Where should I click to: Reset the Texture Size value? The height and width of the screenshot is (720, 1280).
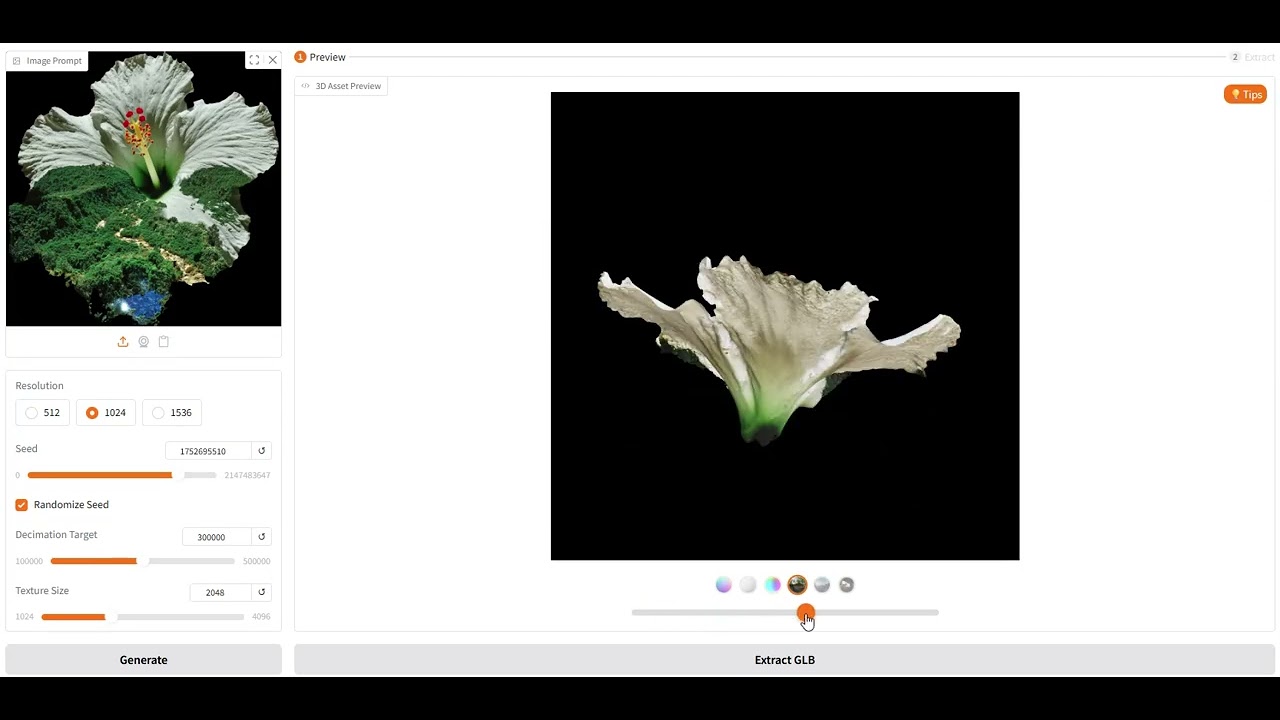pyautogui.click(x=262, y=592)
